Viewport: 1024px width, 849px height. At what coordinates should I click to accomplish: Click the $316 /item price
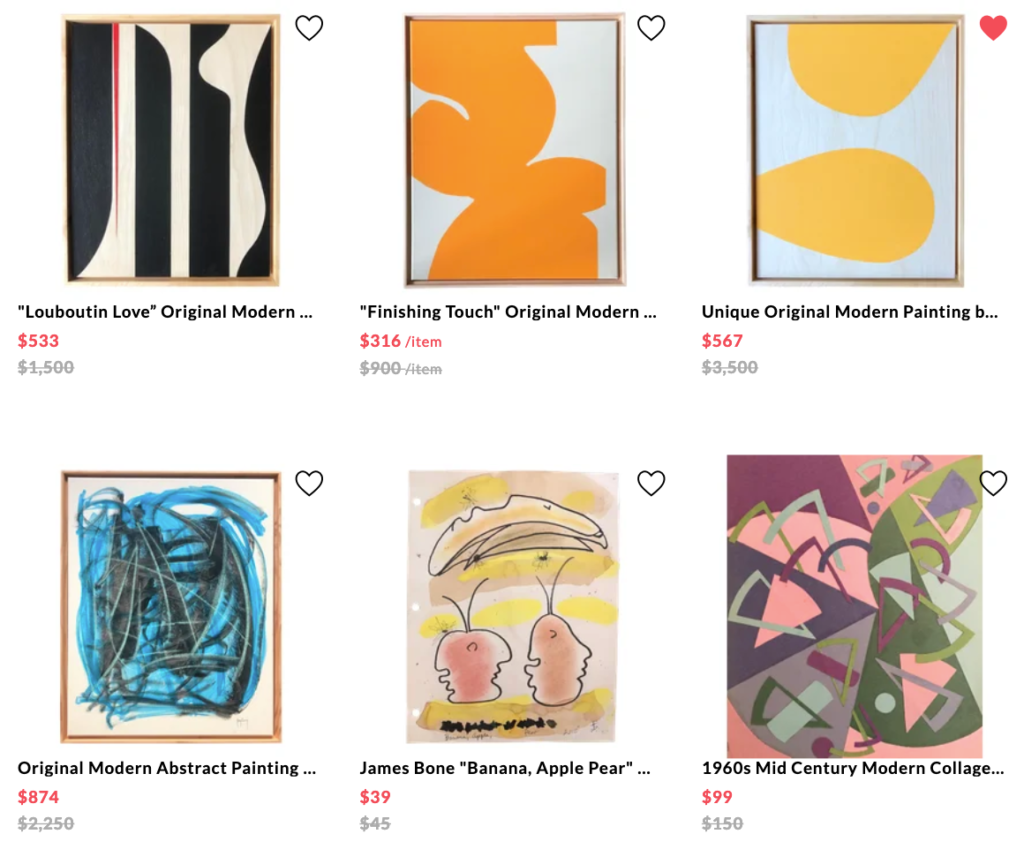[400, 341]
